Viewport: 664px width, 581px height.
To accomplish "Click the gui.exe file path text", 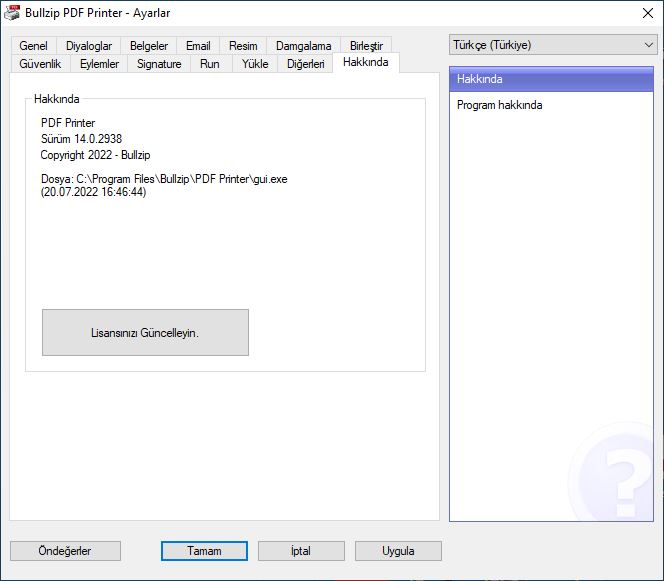I will coord(164,179).
